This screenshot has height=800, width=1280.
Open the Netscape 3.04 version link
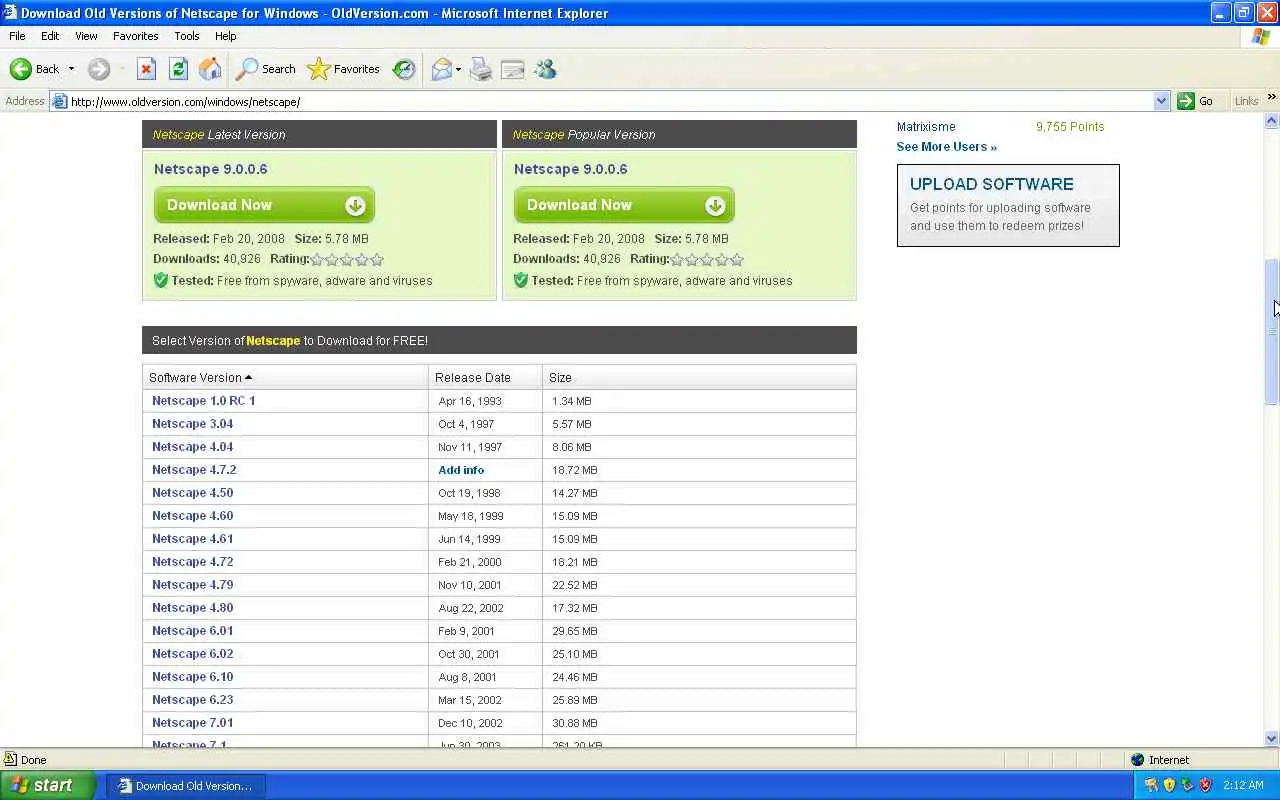[192, 424]
